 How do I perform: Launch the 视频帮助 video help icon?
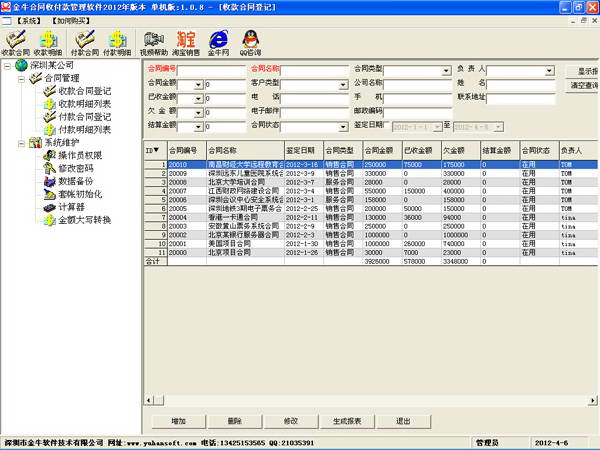click(154, 43)
